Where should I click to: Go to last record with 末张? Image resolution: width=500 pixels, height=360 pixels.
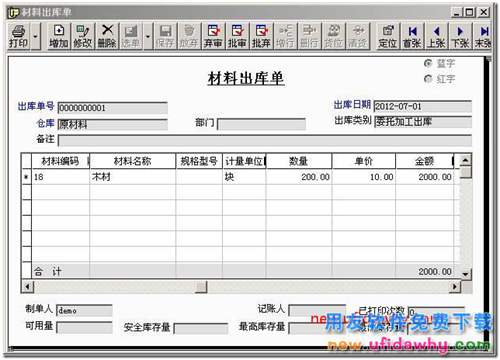click(482, 36)
